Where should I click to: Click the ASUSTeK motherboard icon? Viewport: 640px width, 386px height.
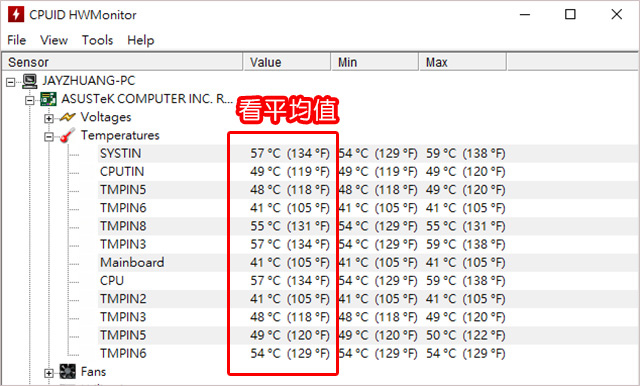click(x=48, y=99)
